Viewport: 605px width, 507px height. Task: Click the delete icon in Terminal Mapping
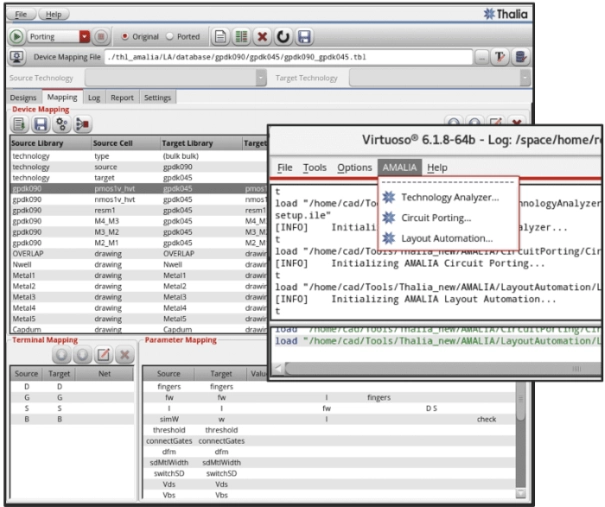click(x=124, y=355)
